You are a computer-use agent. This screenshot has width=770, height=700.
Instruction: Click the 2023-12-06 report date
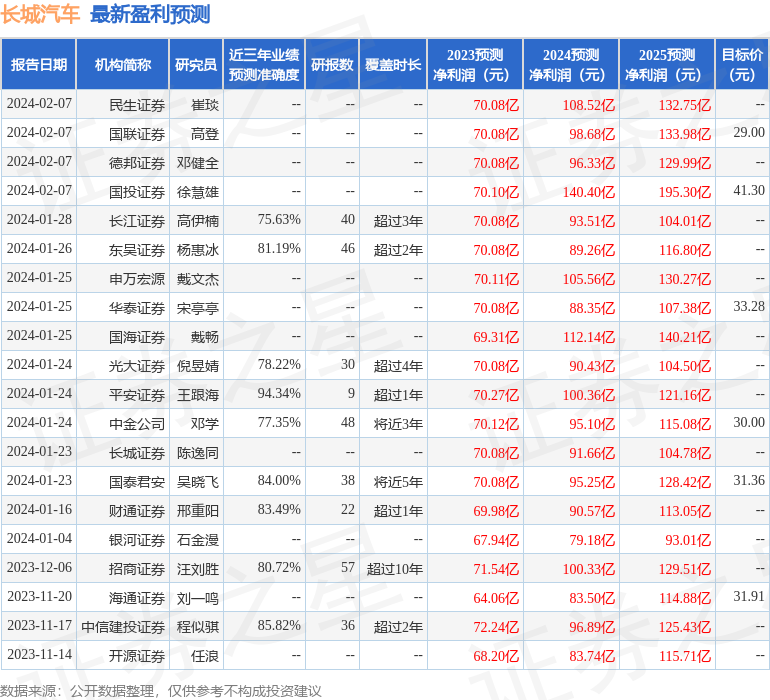point(39,567)
